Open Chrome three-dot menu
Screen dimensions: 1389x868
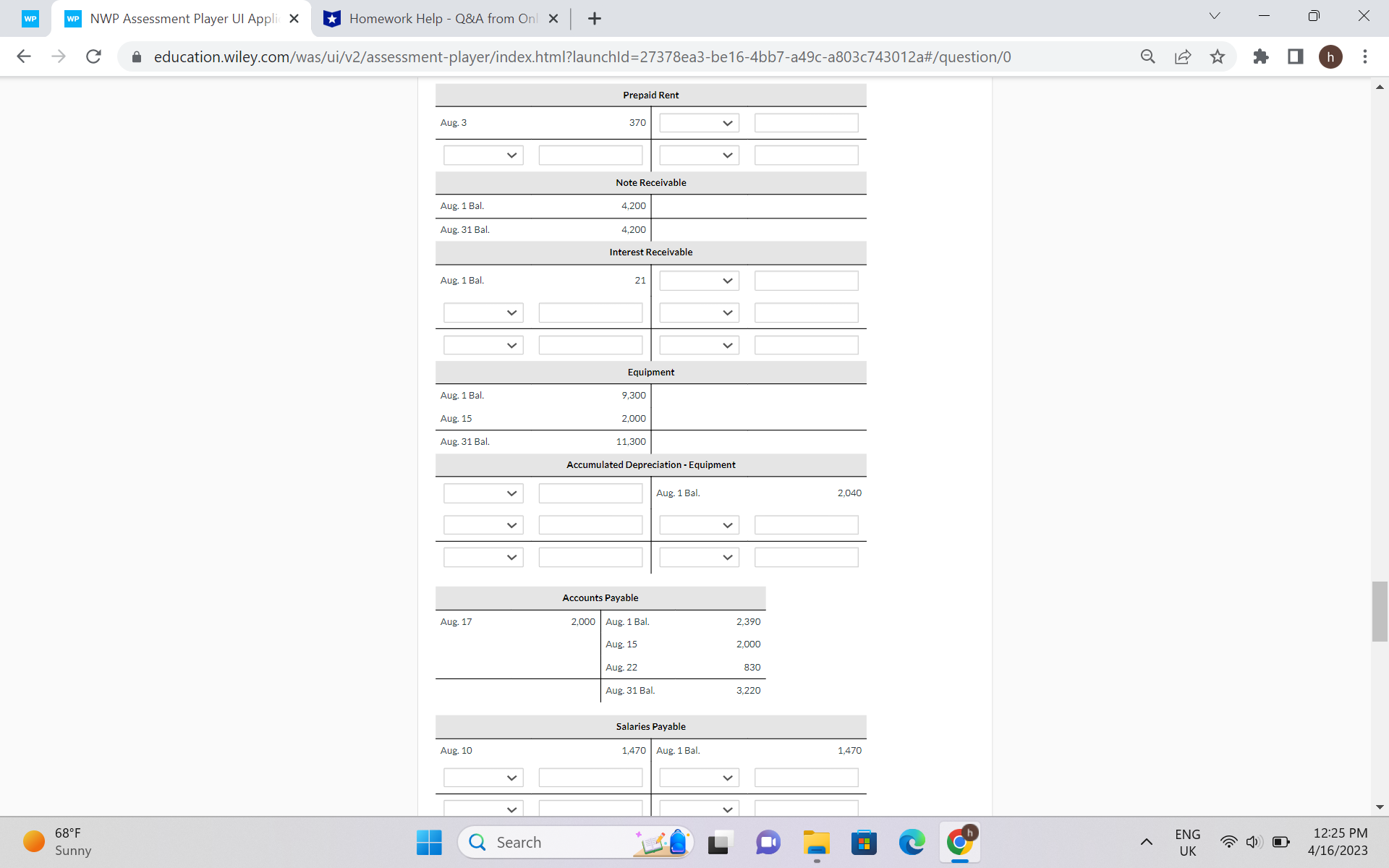(1365, 56)
